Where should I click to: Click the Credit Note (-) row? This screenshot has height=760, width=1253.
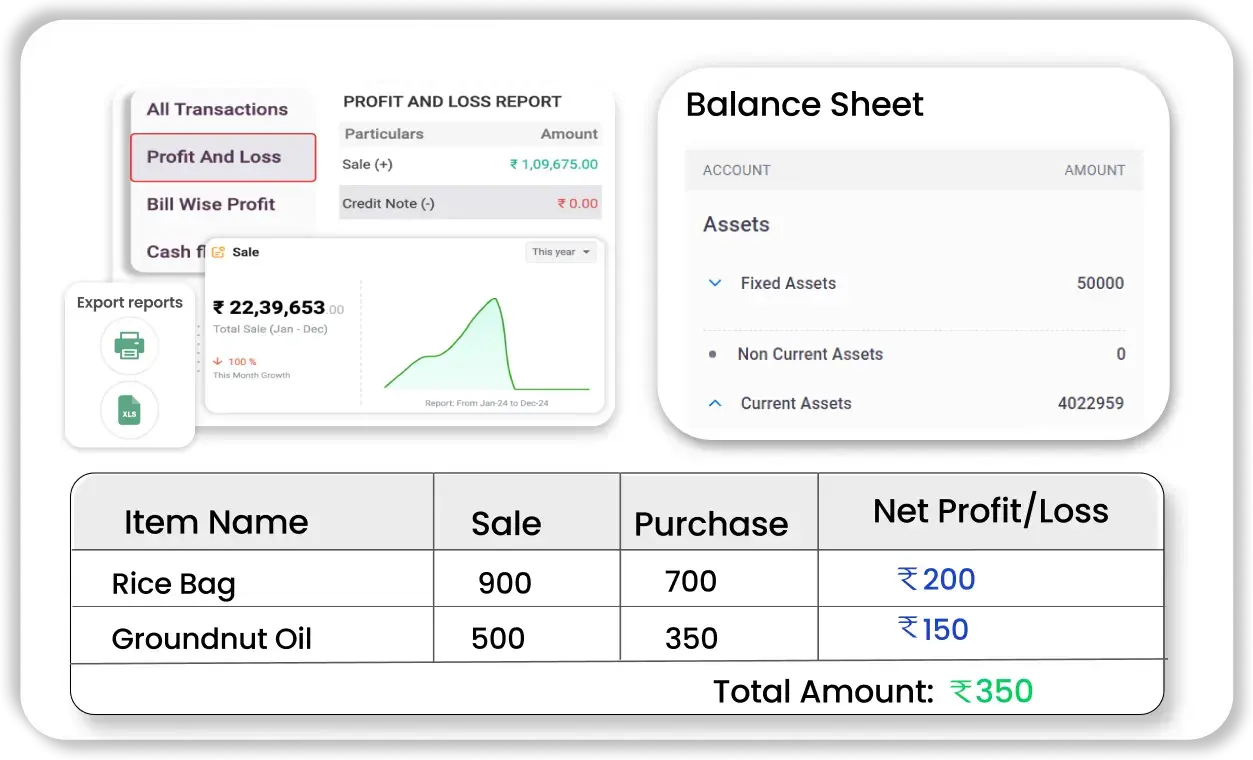click(x=470, y=203)
